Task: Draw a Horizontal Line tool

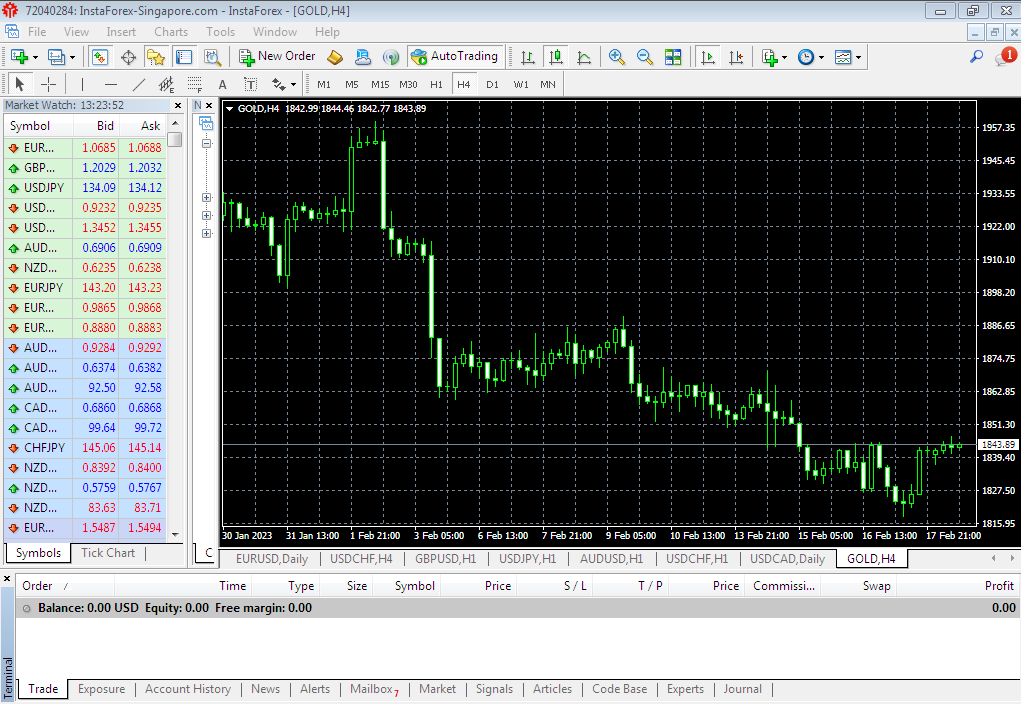Action: (111, 84)
